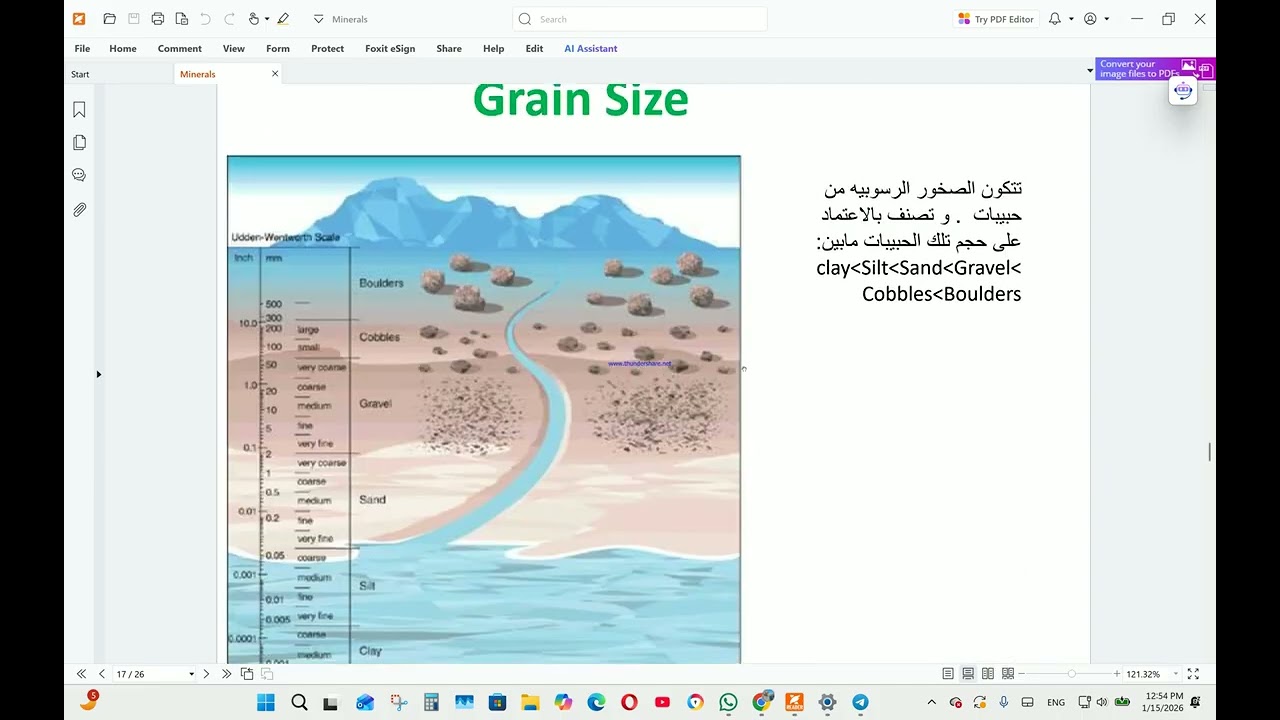This screenshot has height=720, width=1280.
Task: Select the Highlight pen tool
Action: pos(283,19)
